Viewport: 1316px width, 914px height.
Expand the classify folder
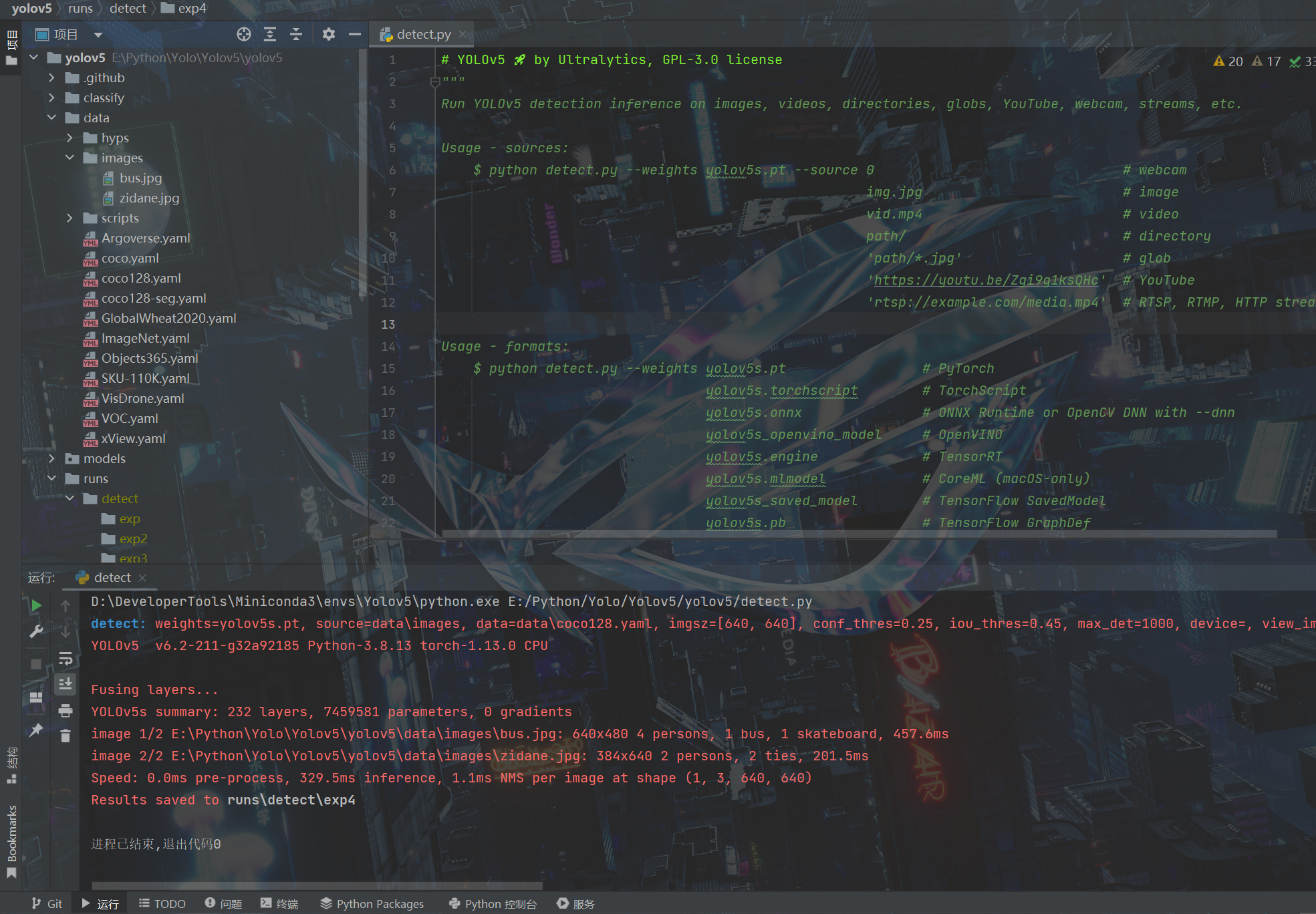click(52, 98)
